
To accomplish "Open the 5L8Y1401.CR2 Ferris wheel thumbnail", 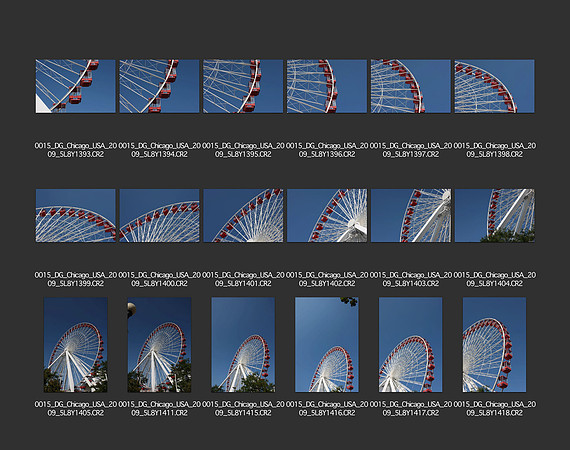I will [x=243, y=216].
